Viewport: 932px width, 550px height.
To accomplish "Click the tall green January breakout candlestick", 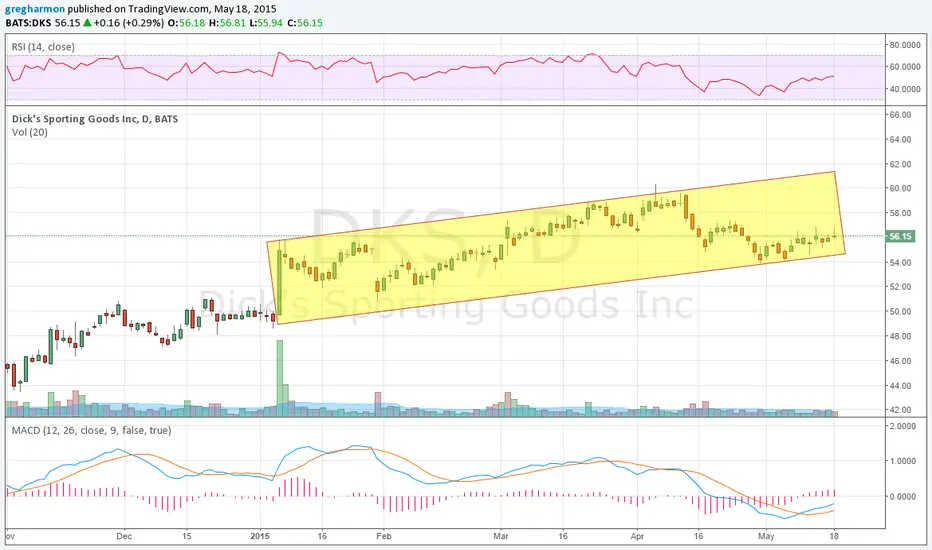I will click(279, 282).
